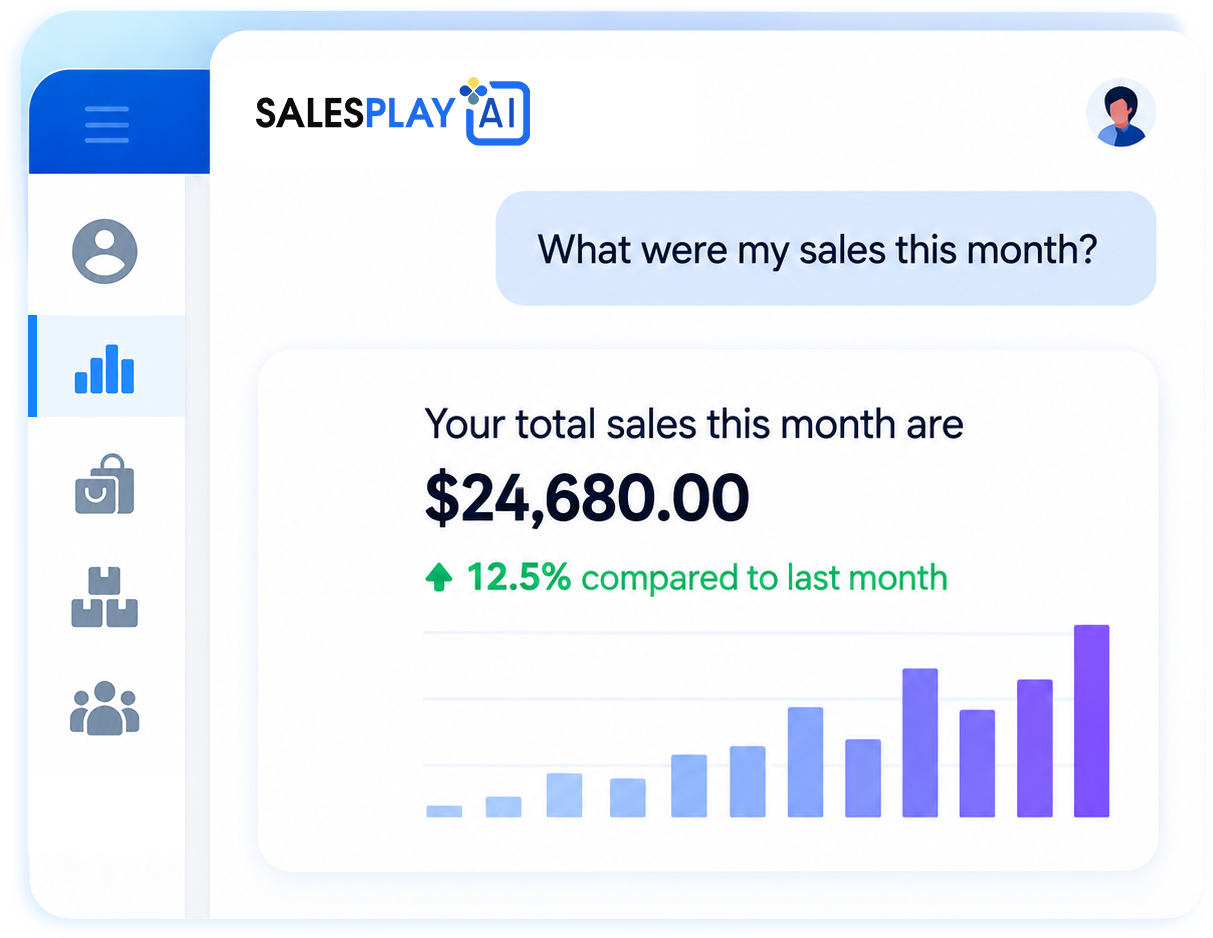
Task: Click the green upward arrow indicator
Action: pyautogui.click(x=439, y=578)
